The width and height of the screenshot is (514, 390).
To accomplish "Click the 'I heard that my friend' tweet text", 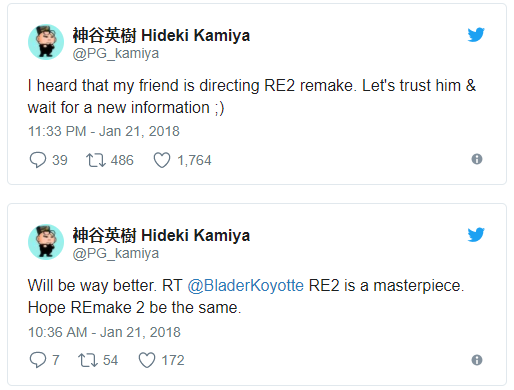I will point(252,97).
